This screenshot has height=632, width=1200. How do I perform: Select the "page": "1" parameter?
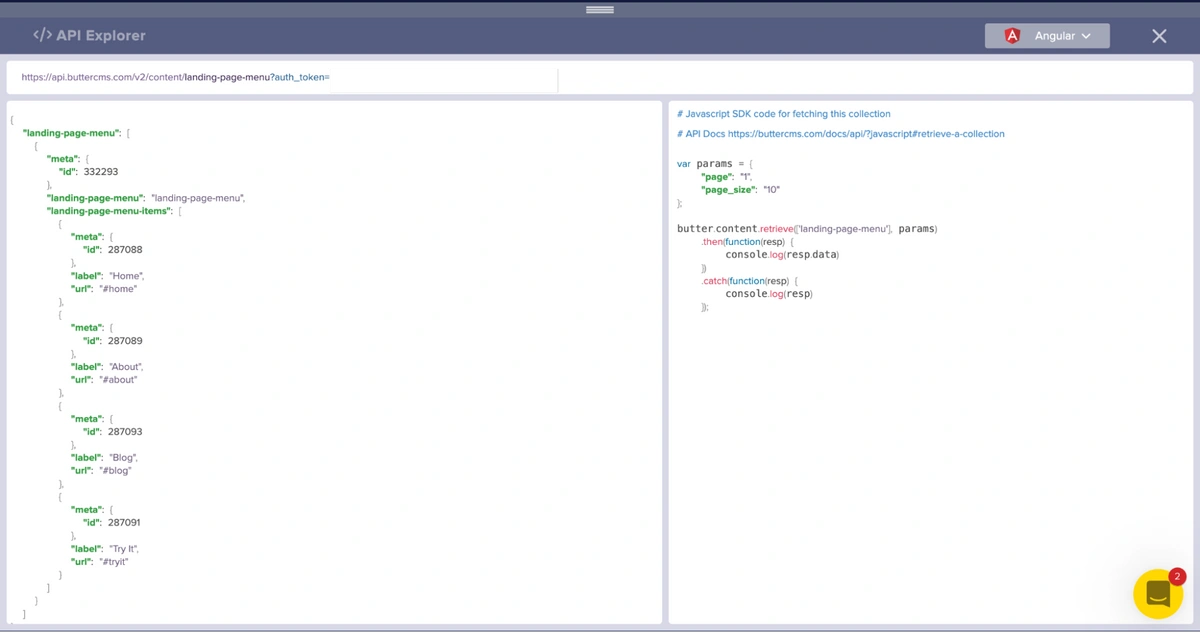point(727,177)
